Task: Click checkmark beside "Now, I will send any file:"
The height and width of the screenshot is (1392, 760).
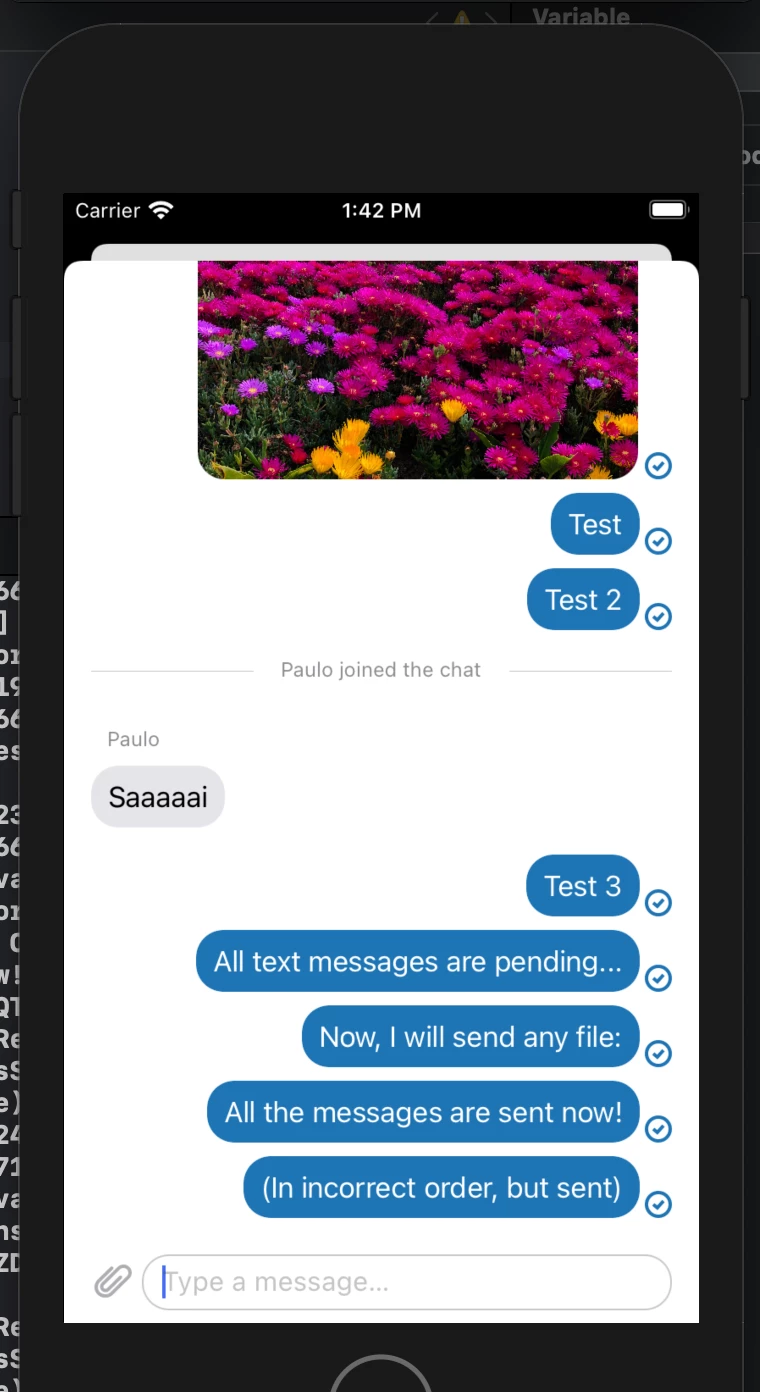Action: pyautogui.click(x=658, y=1054)
